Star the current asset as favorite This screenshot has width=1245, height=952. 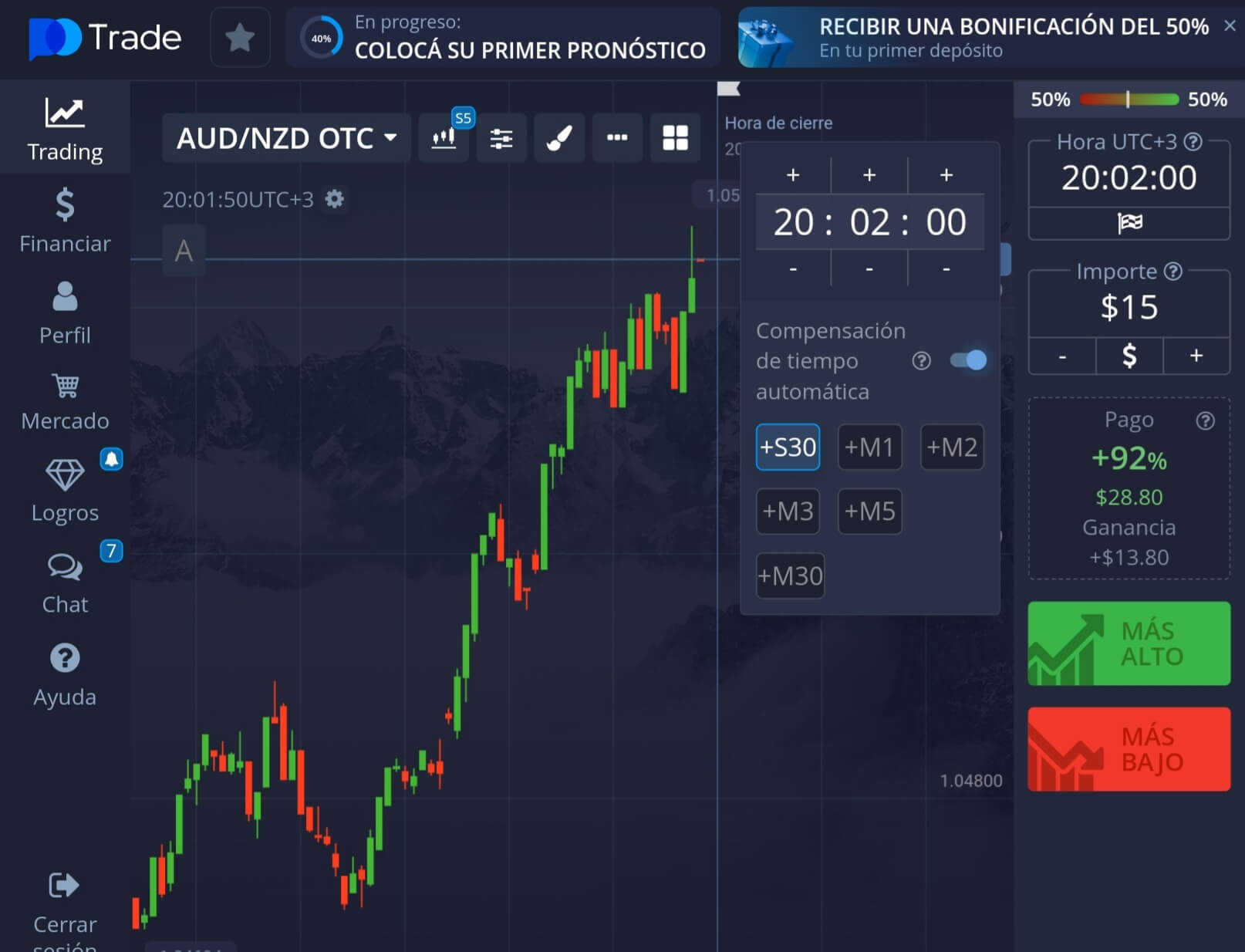(x=239, y=36)
